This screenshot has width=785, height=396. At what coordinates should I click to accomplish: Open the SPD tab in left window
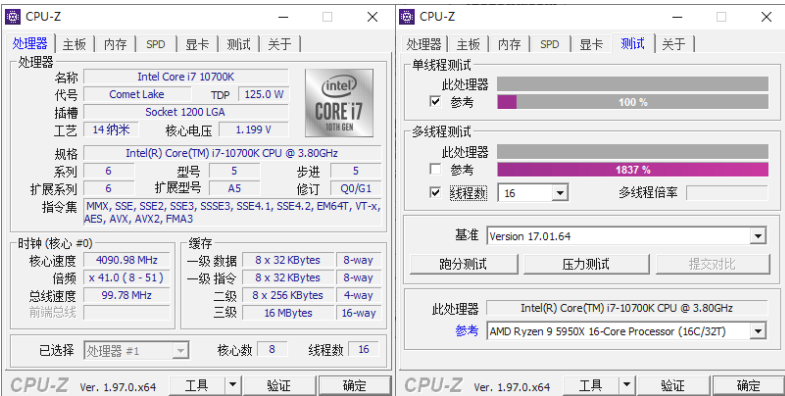[156, 44]
